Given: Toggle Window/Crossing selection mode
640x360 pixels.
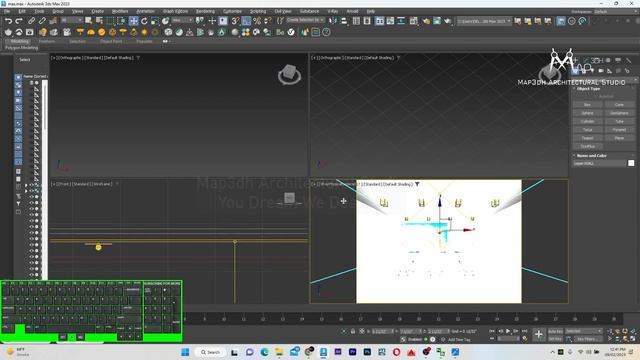Looking at the screenshot, I should click(x=121, y=21).
